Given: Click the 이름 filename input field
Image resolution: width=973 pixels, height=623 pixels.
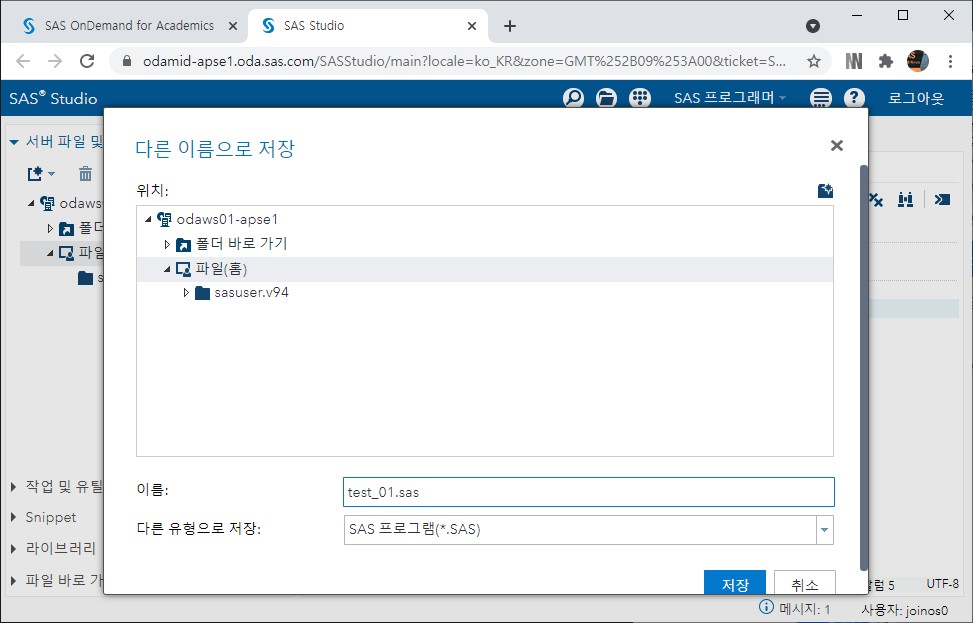Looking at the screenshot, I should 588,492.
